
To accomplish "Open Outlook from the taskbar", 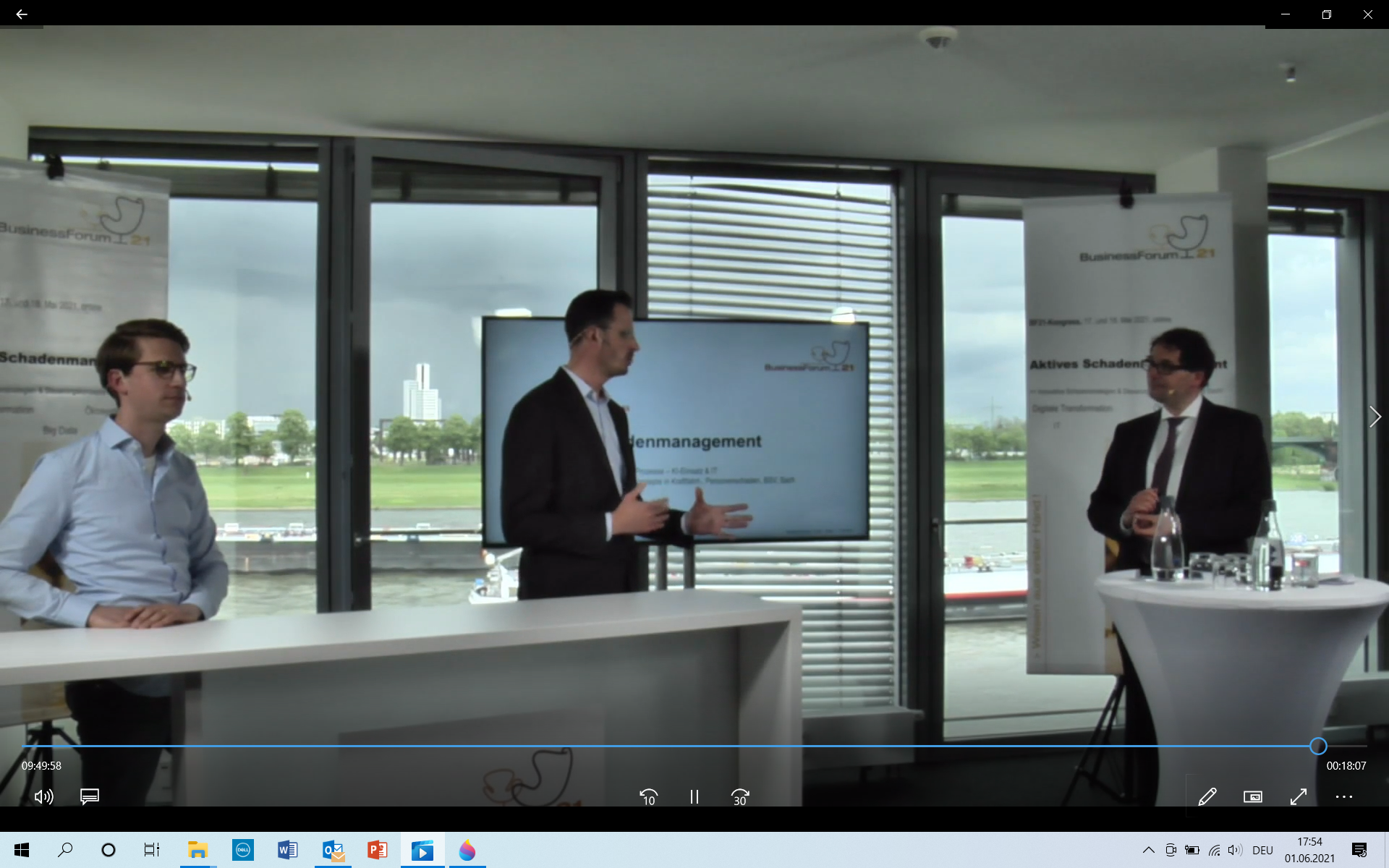I will (333, 850).
